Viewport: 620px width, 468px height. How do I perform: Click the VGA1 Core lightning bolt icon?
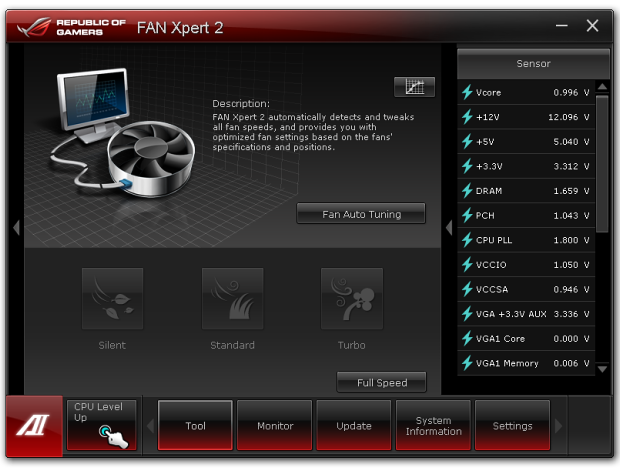(467, 338)
